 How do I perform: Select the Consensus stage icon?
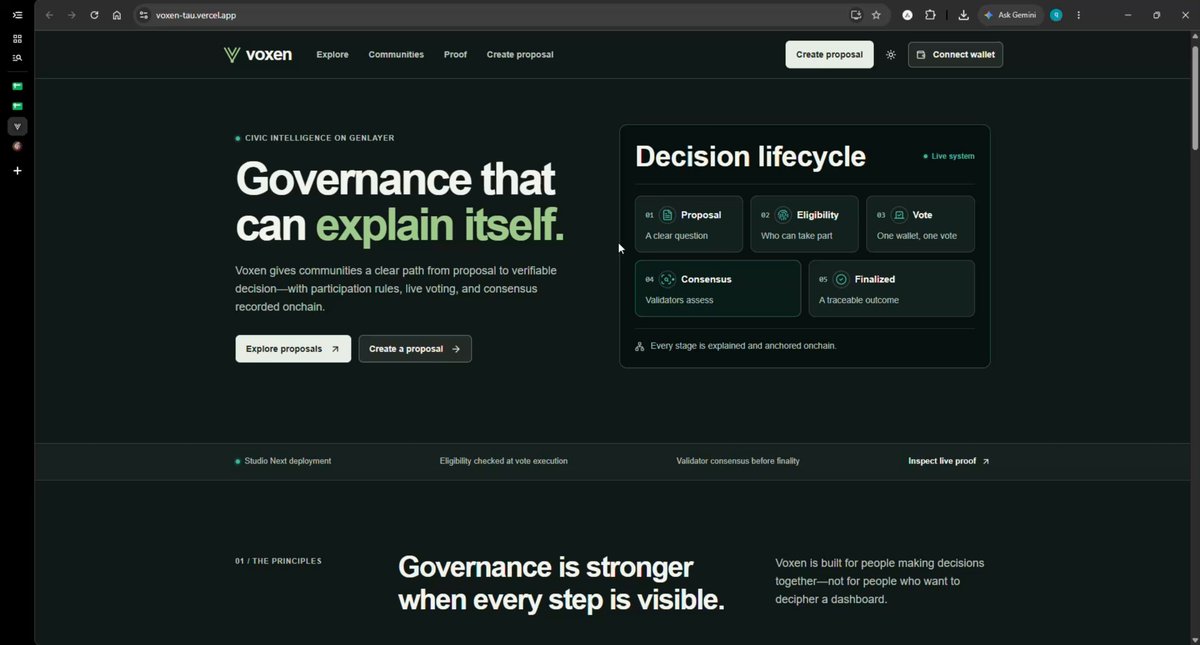[x=667, y=279]
